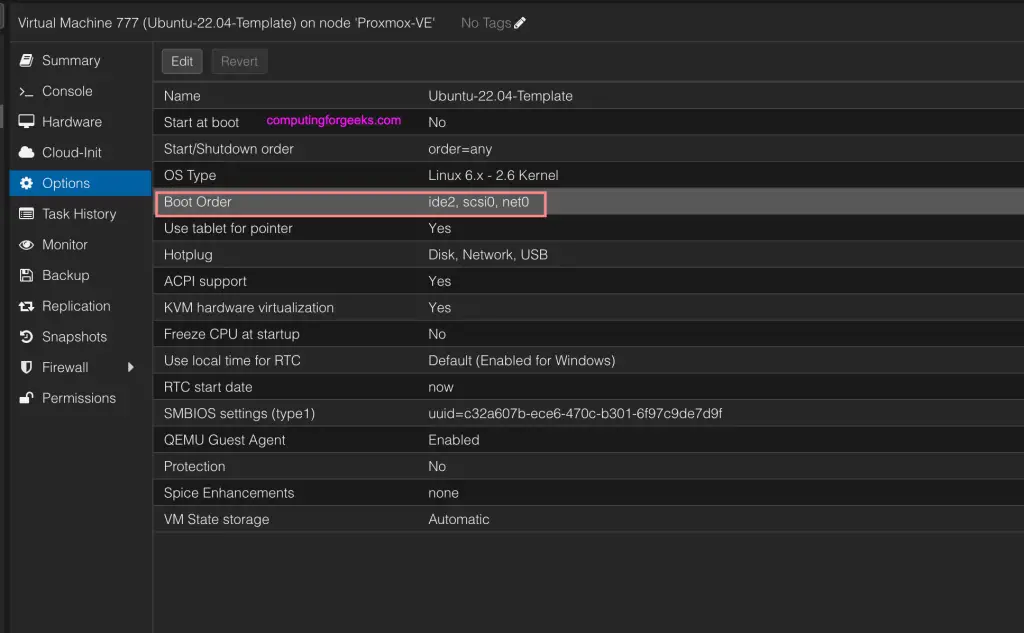
Task: Open the Snapshots section
Action: [80, 337]
